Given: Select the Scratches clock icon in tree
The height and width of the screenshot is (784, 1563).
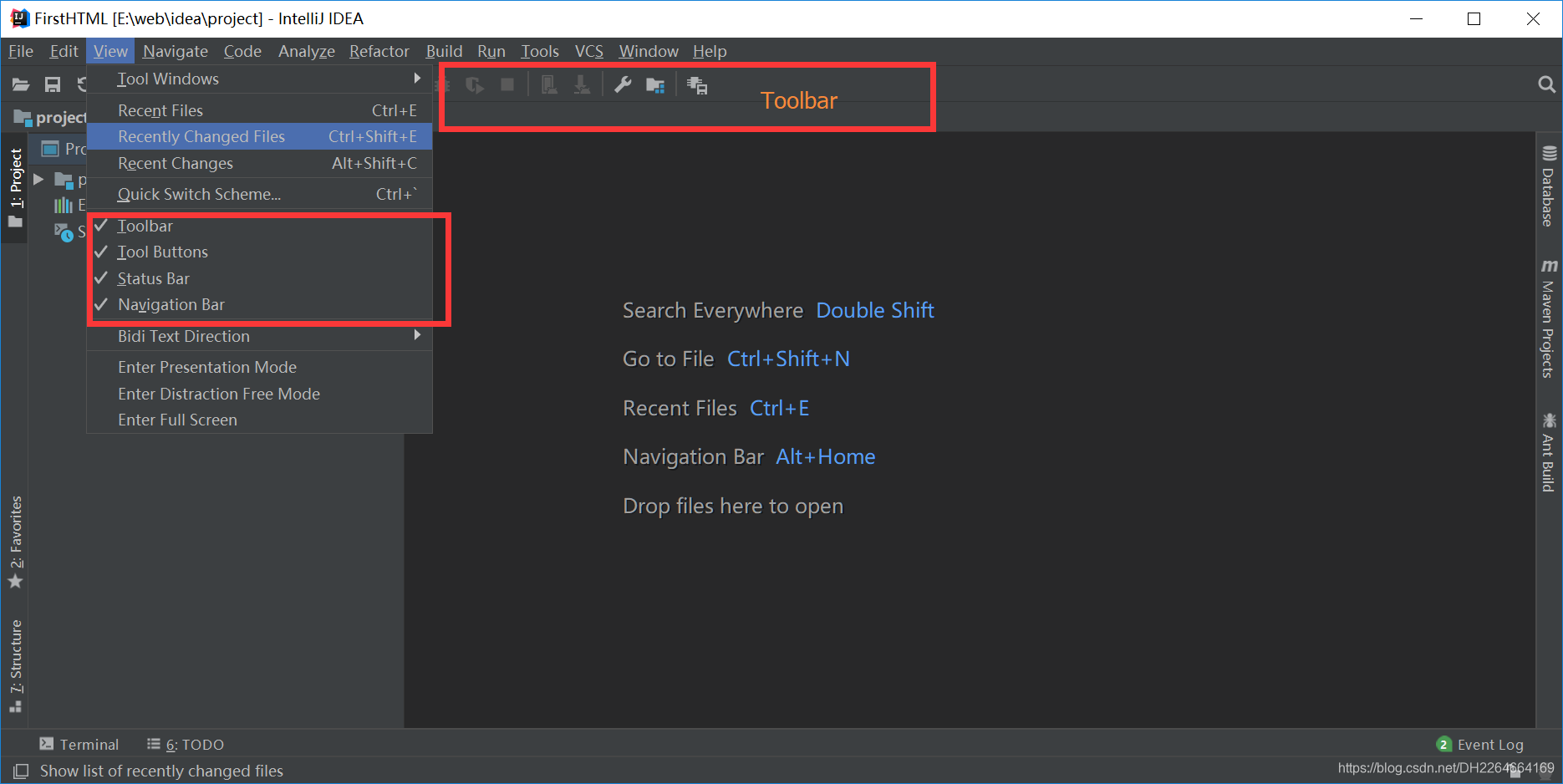Looking at the screenshot, I should pyautogui.click(x=64, y=232).
